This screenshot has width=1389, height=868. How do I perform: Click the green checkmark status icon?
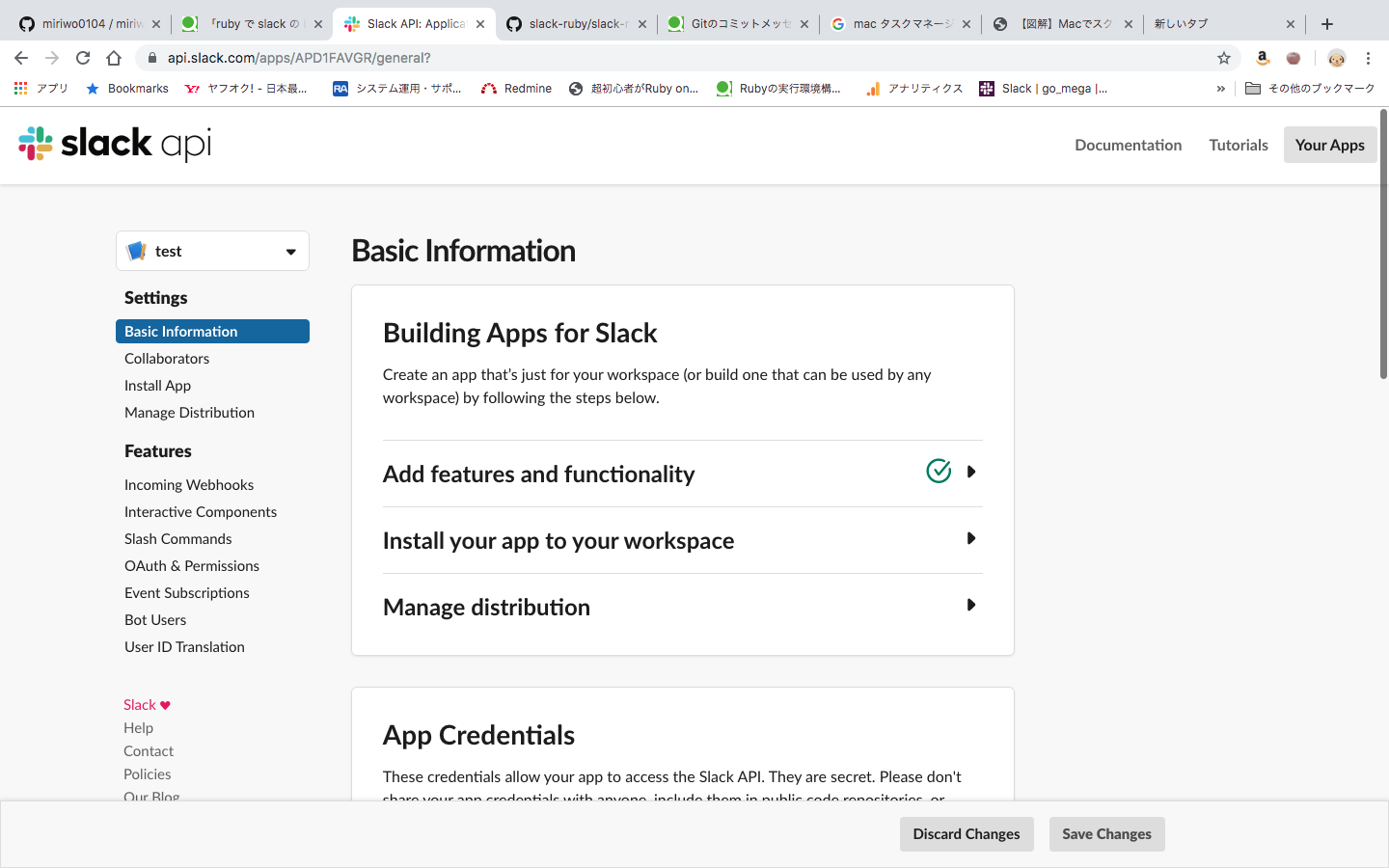coord(939,471)
